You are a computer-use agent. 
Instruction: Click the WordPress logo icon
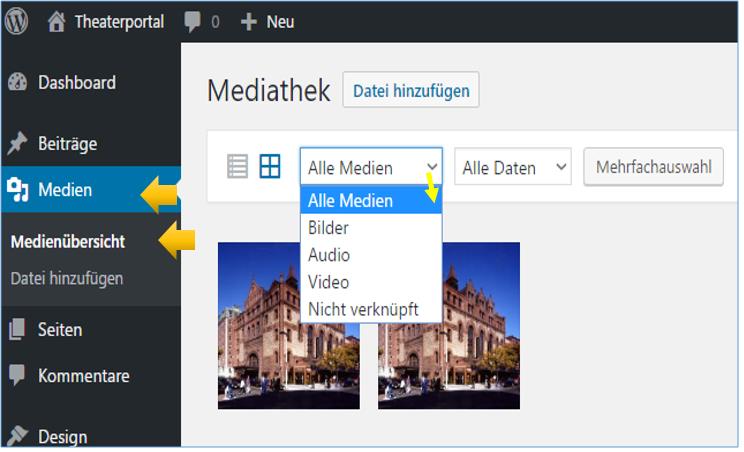[x=17, y=22]
